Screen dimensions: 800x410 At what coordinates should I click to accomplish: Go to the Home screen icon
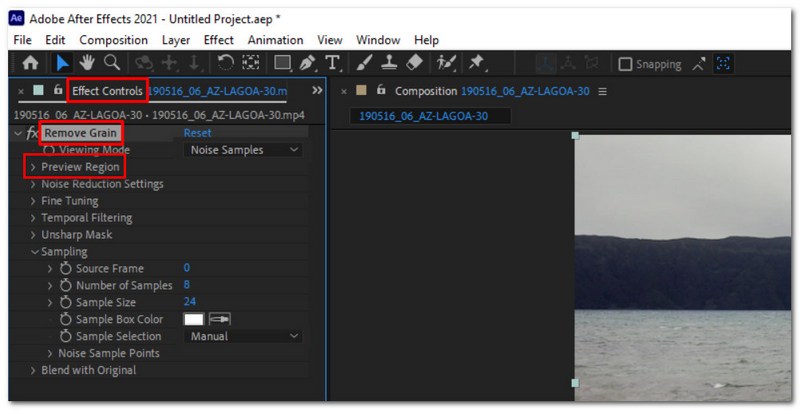[x=31, y=63]
